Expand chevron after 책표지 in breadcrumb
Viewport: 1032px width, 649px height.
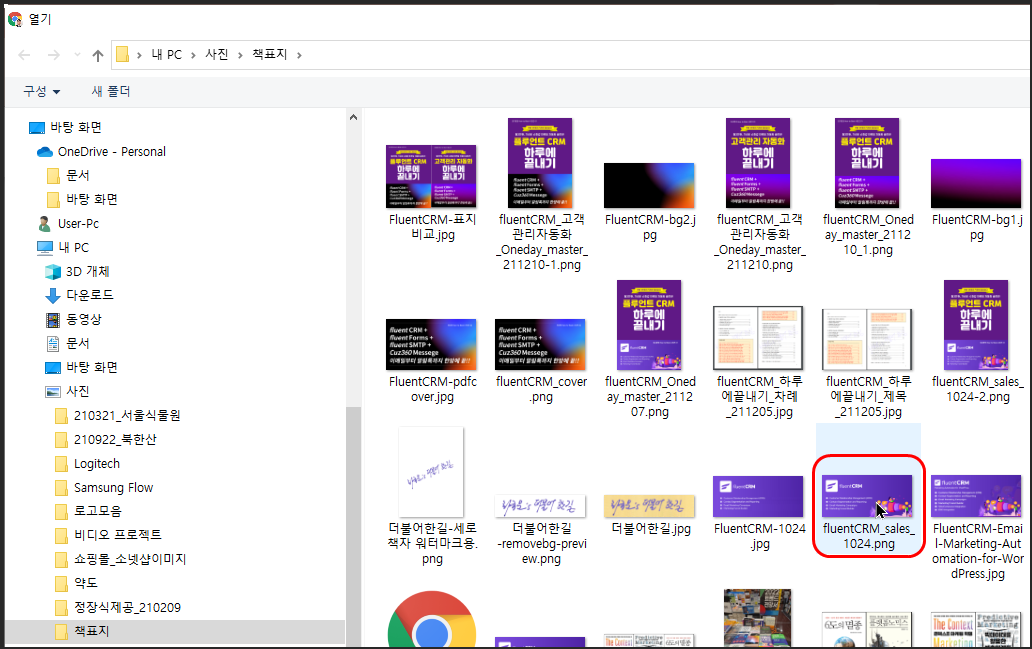tap(299, 55)
